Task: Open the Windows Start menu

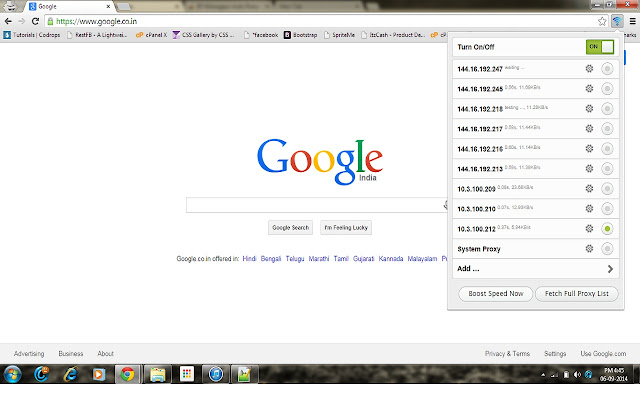Action: point(12,374)
